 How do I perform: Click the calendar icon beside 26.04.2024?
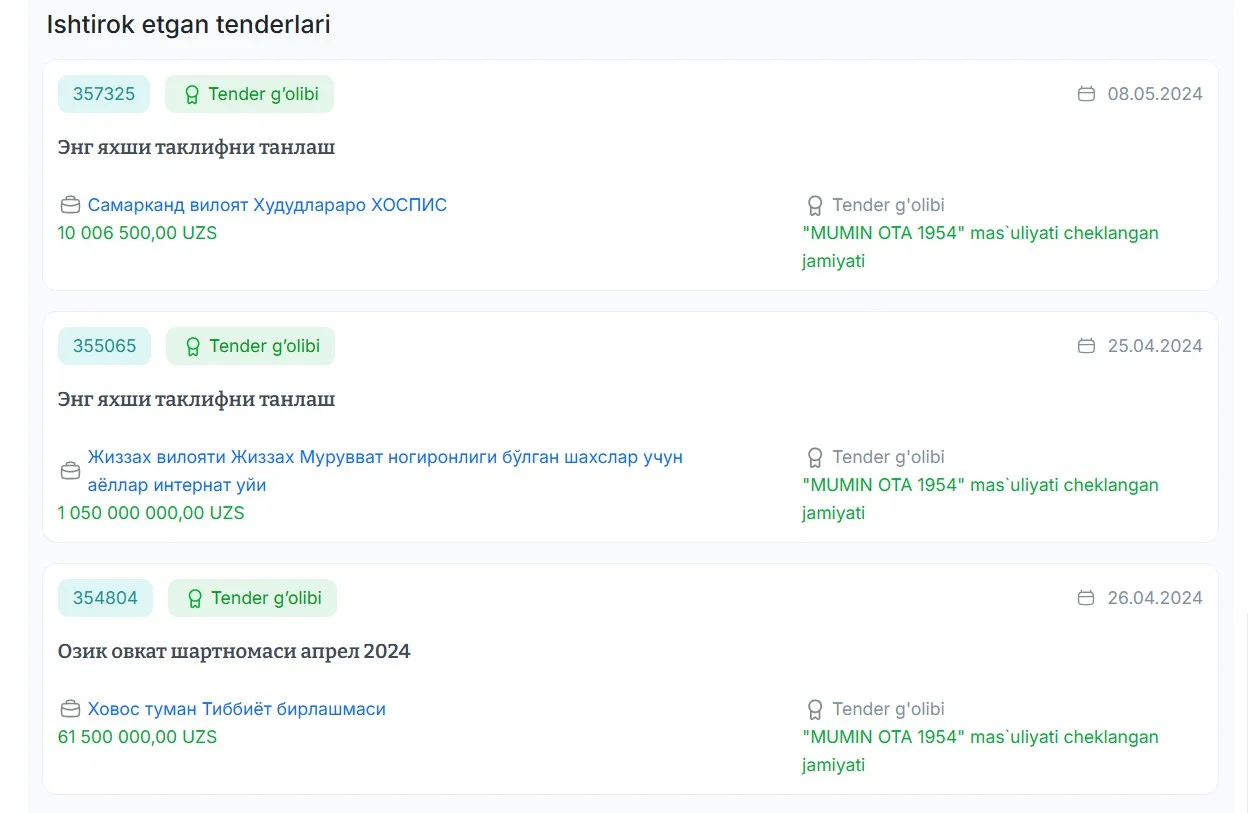(x=1086, y=598)
